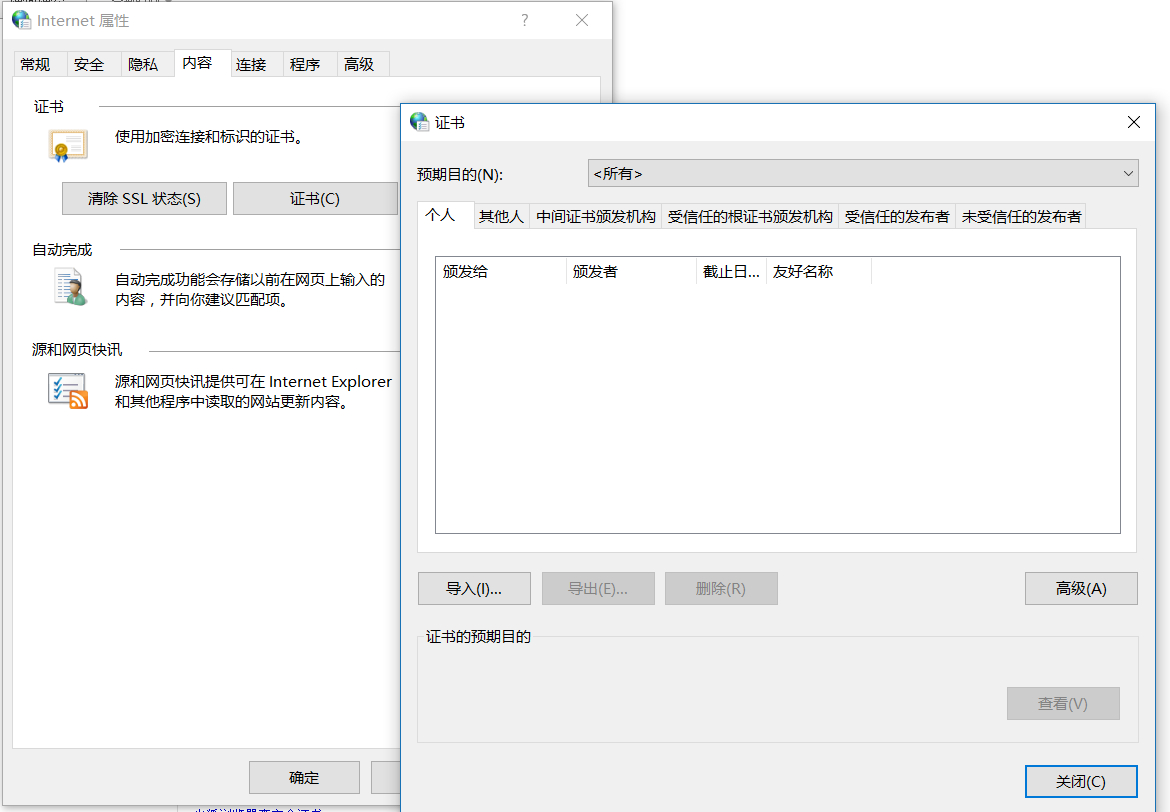Click the AutoComplete person-document icon
Screen dimensions: 1170x812
pyautogui.click(x=71, y=287)
